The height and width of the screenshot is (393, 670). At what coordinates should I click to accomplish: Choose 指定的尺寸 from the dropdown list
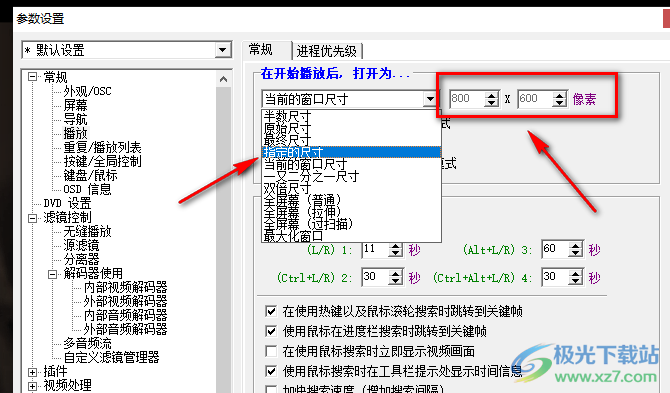(351, 152)
